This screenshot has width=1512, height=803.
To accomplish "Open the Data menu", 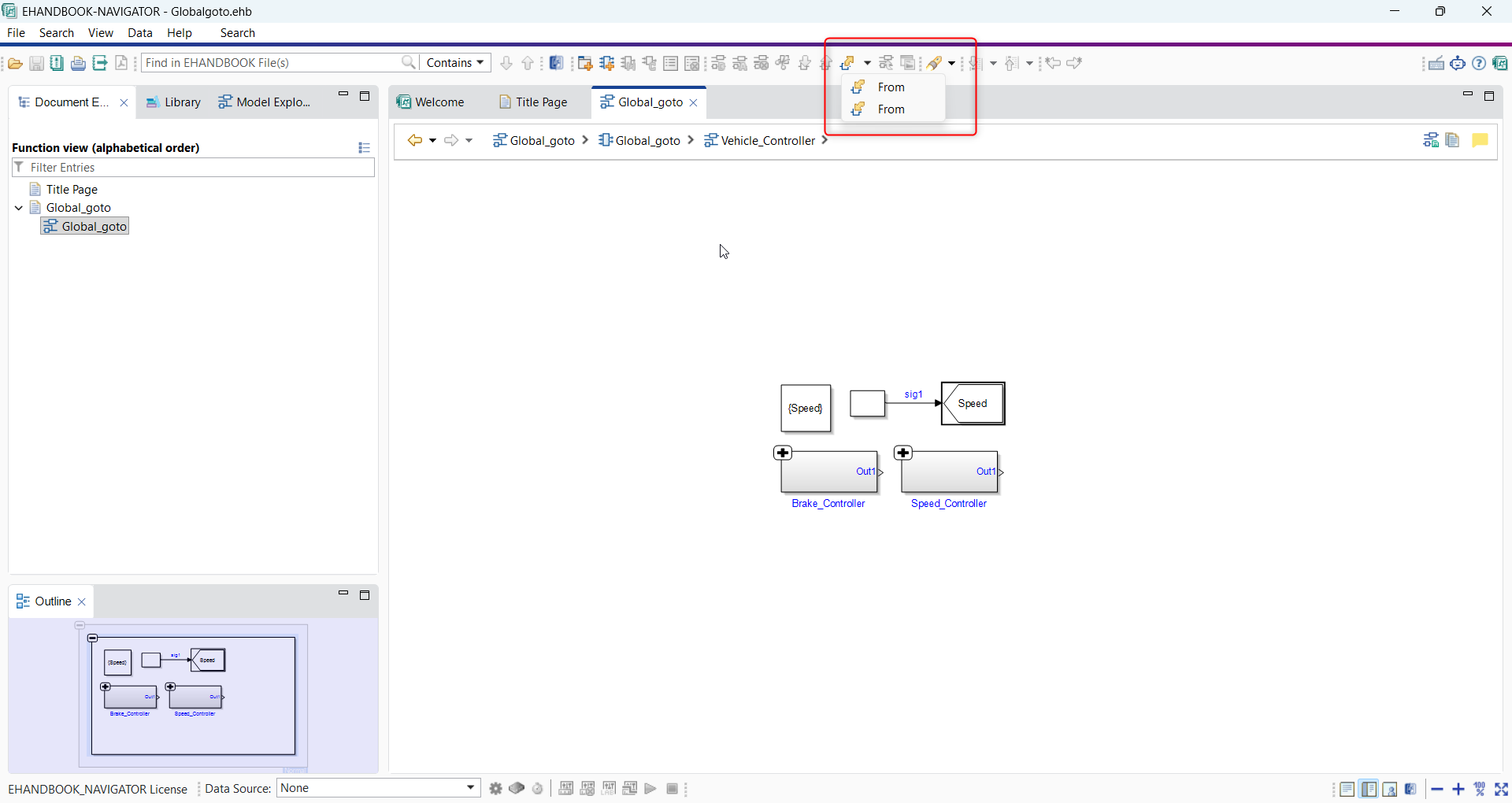I will point(140,33).
